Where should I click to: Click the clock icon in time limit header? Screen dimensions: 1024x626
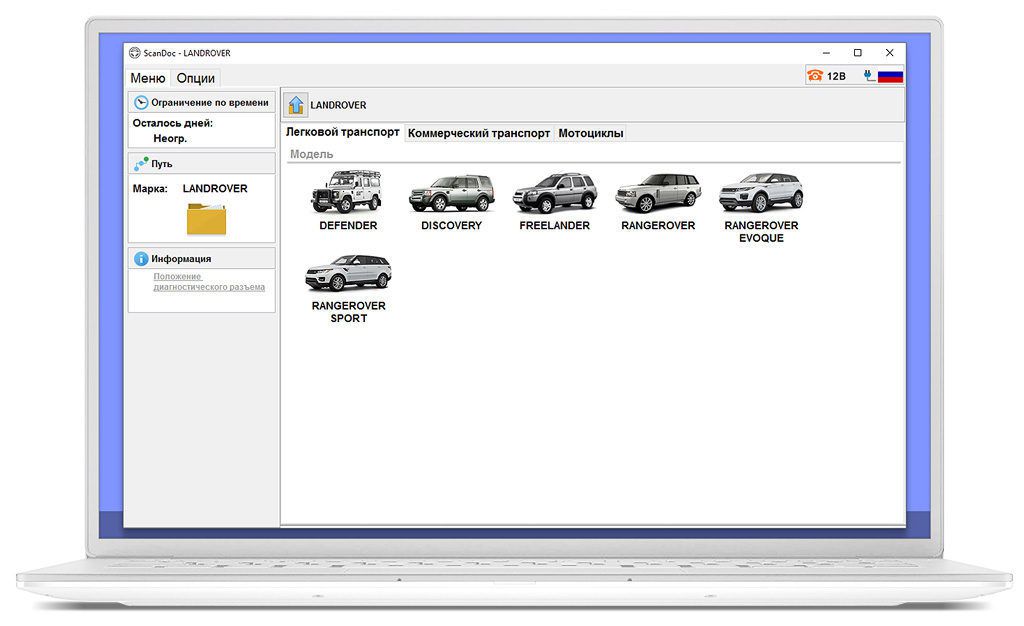[141, 102]
